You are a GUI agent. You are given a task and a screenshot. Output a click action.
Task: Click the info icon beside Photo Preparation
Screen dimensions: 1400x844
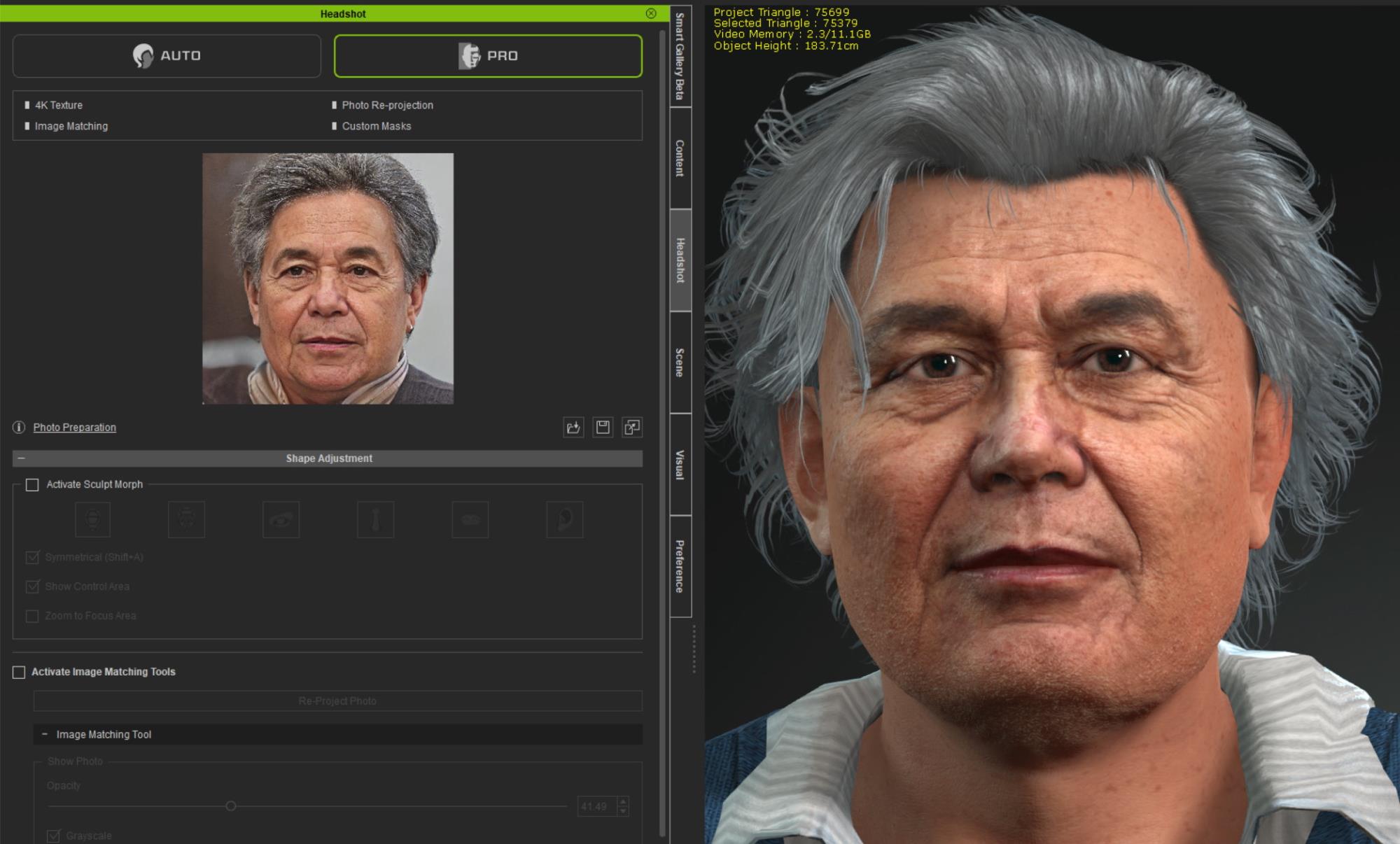pos(19,427)
